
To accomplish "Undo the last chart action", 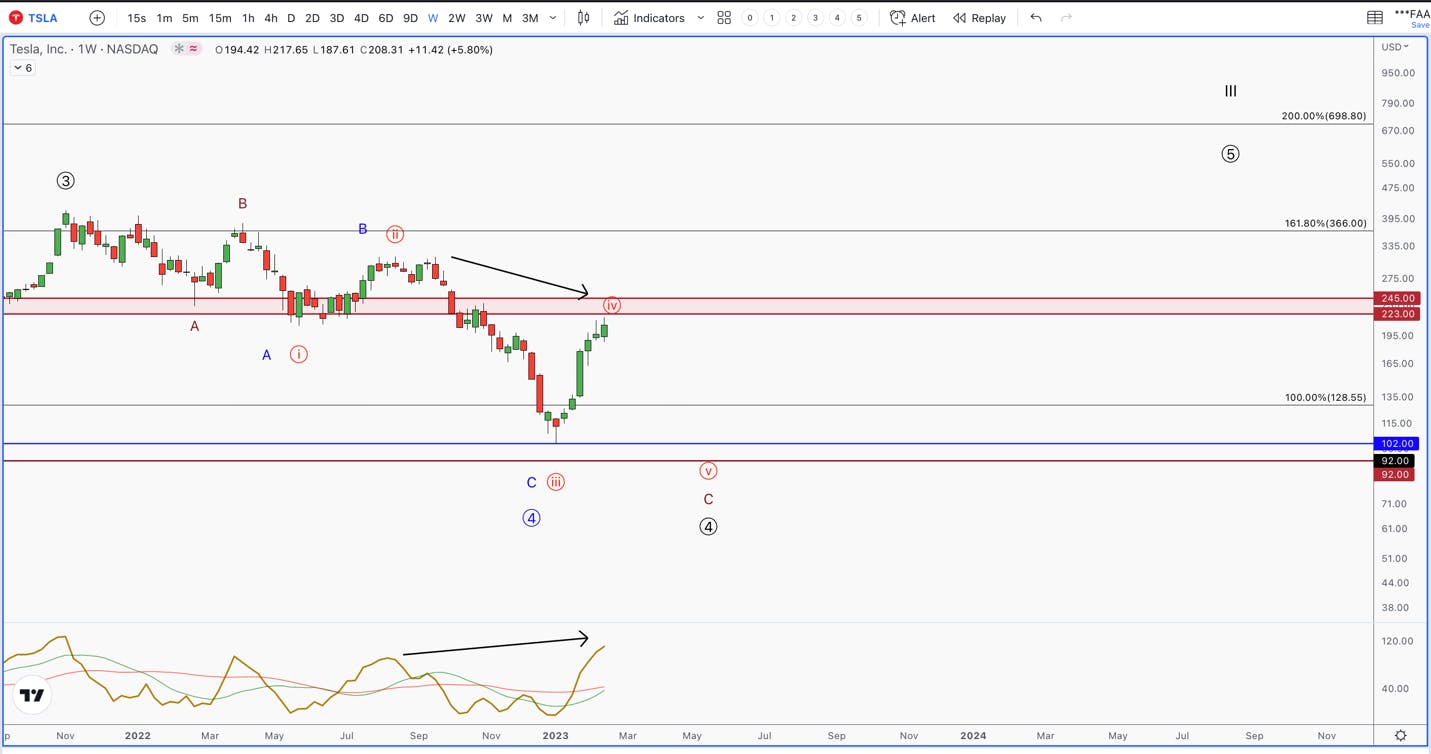I will pos(1036,18).
